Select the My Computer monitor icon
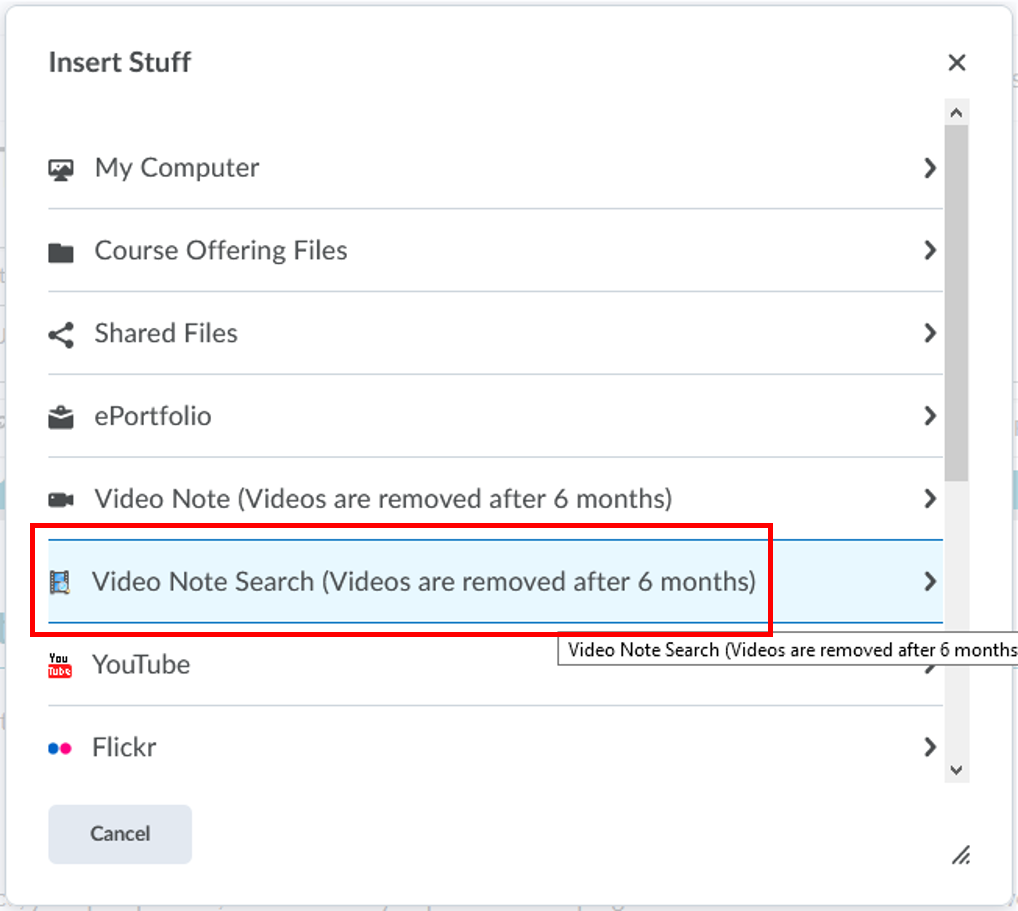This screenshot has height=911, width=1018. click(x=62, y=168)
